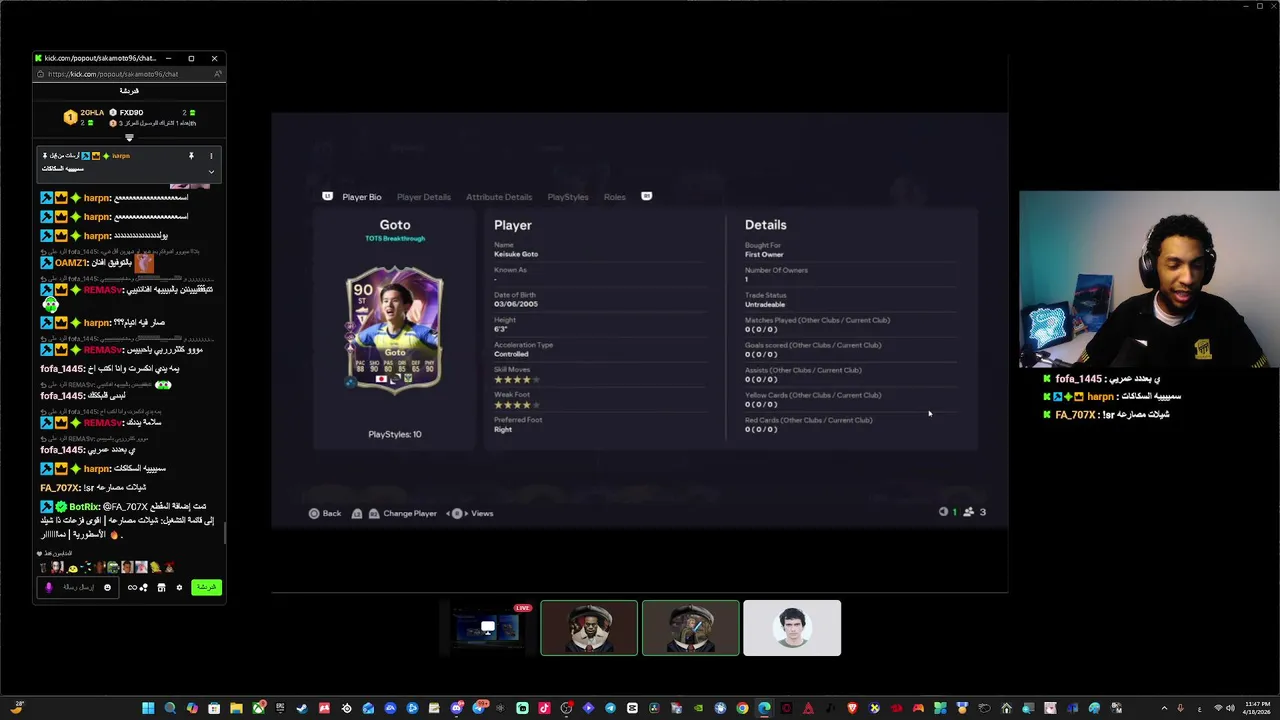
Task: Click the PlayStyles: 10 label
Action: tap(395, 434)
